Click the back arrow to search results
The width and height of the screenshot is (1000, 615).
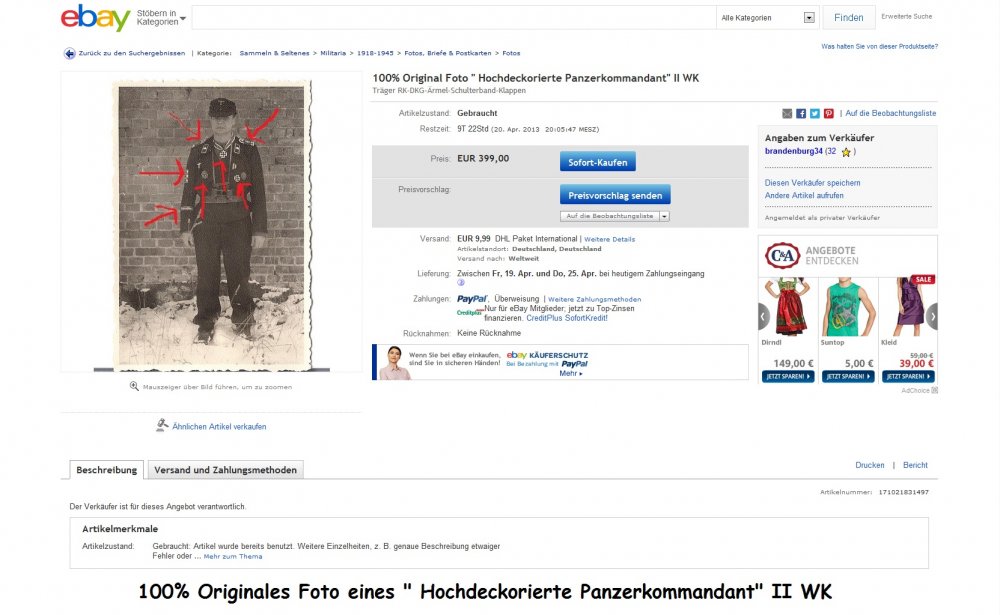[69, 54]
